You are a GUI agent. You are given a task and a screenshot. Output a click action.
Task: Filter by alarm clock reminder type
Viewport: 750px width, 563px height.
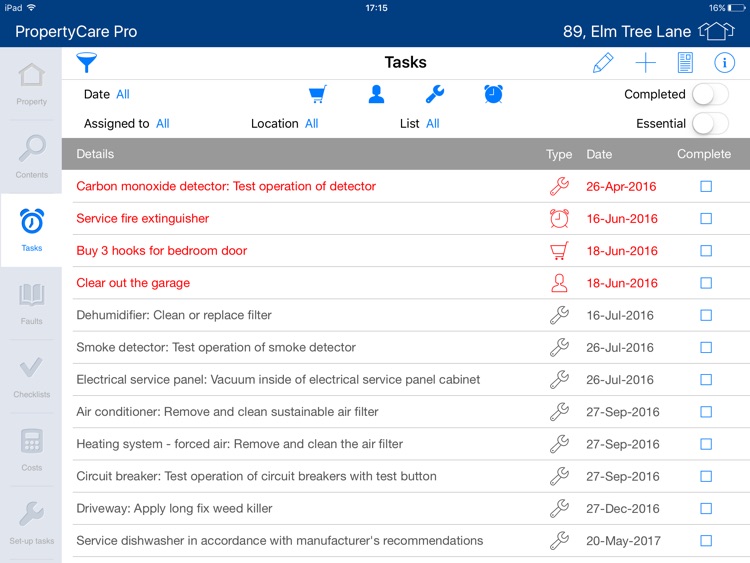pos(493,94)
